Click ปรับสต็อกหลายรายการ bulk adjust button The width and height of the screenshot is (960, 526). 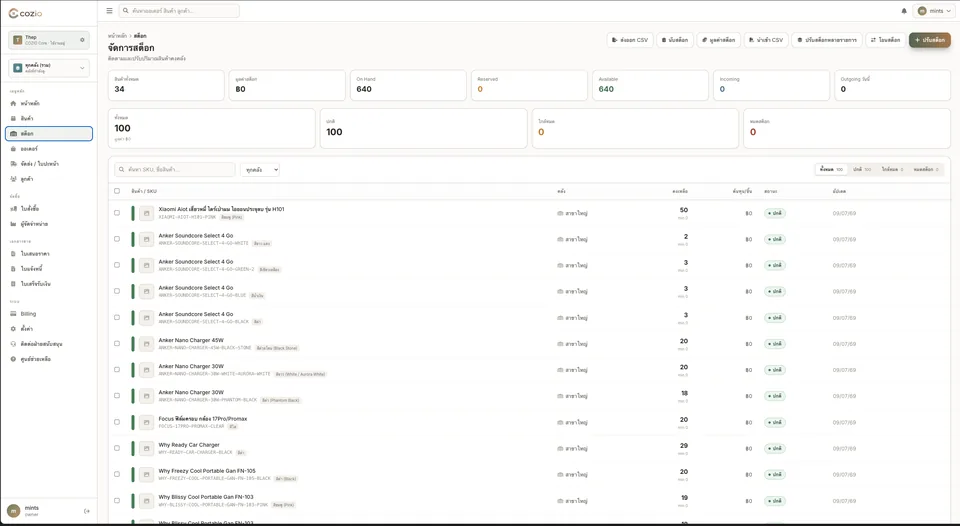tap(827, 40)
